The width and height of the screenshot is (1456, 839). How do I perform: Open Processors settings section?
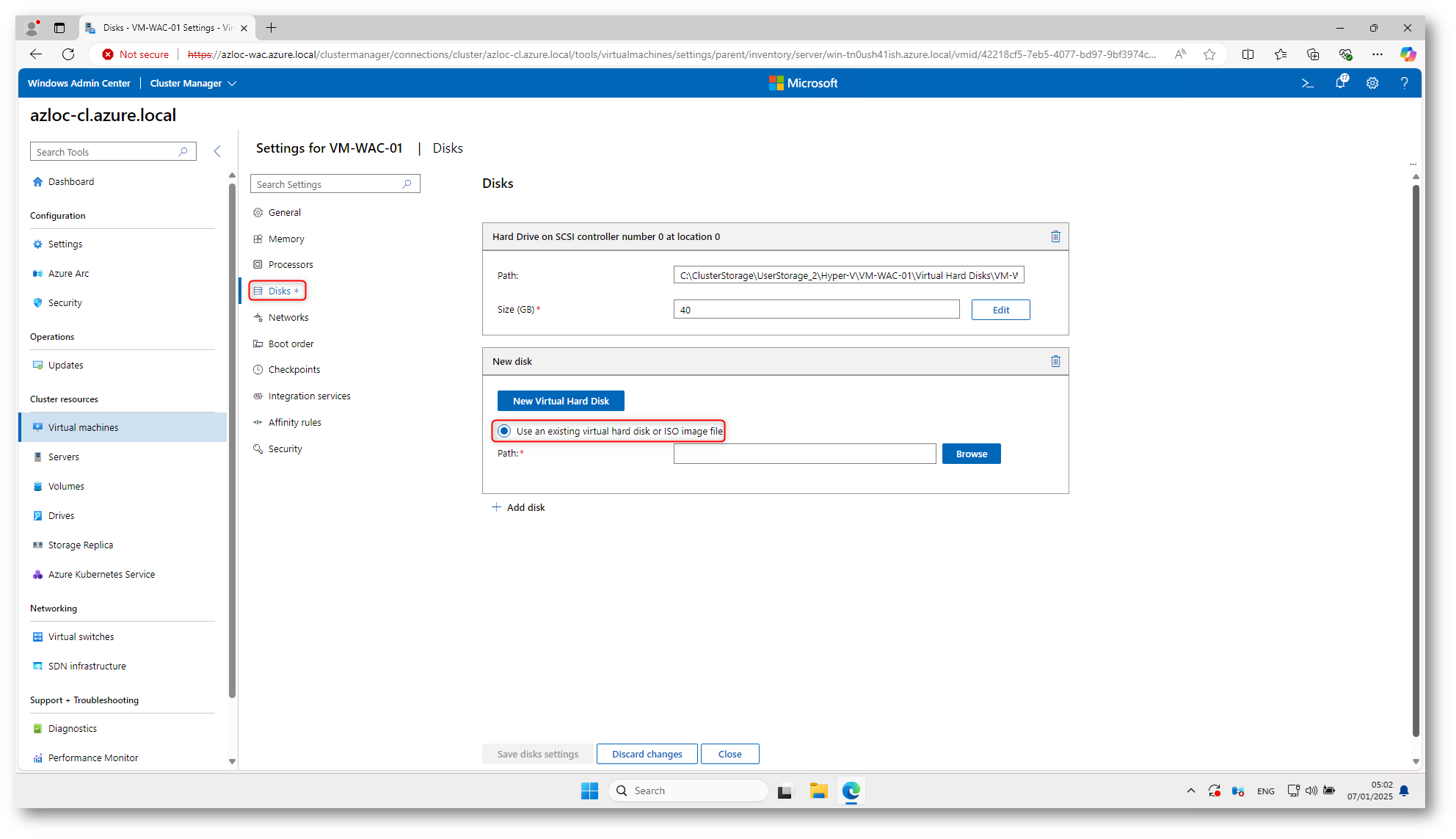(x=290, y=264)
